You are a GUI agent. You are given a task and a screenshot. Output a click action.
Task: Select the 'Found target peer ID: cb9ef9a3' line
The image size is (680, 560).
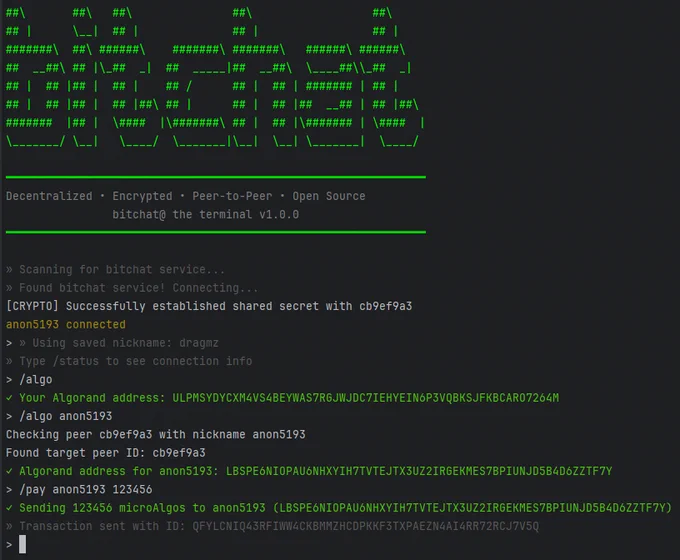click(x=106, y=453)
